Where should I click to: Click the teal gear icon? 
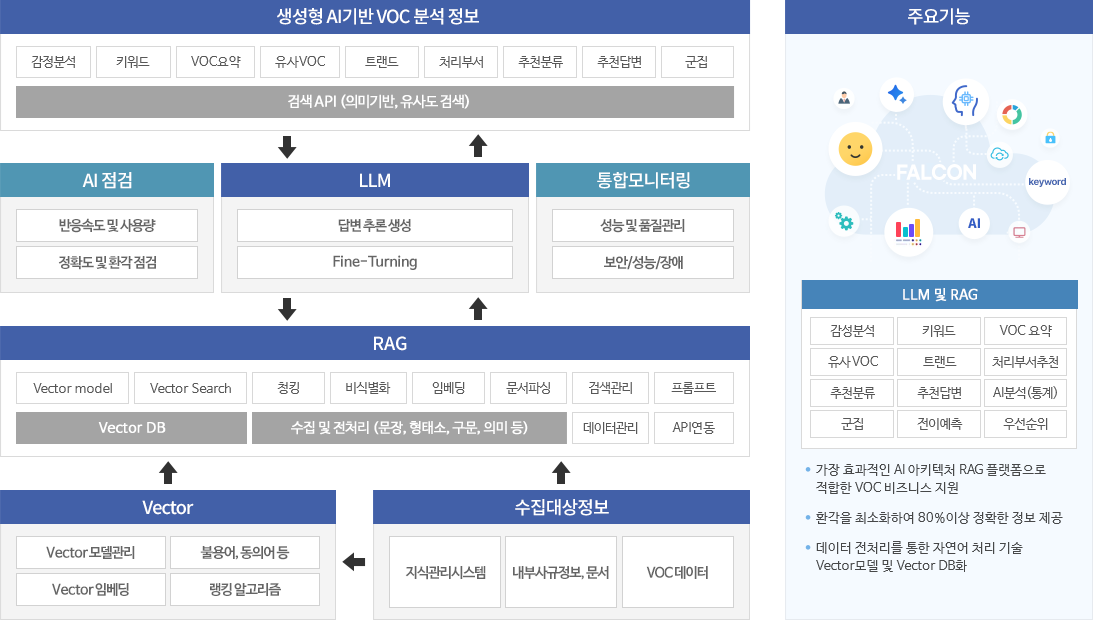pyautogui.click(x=845, y=222)
